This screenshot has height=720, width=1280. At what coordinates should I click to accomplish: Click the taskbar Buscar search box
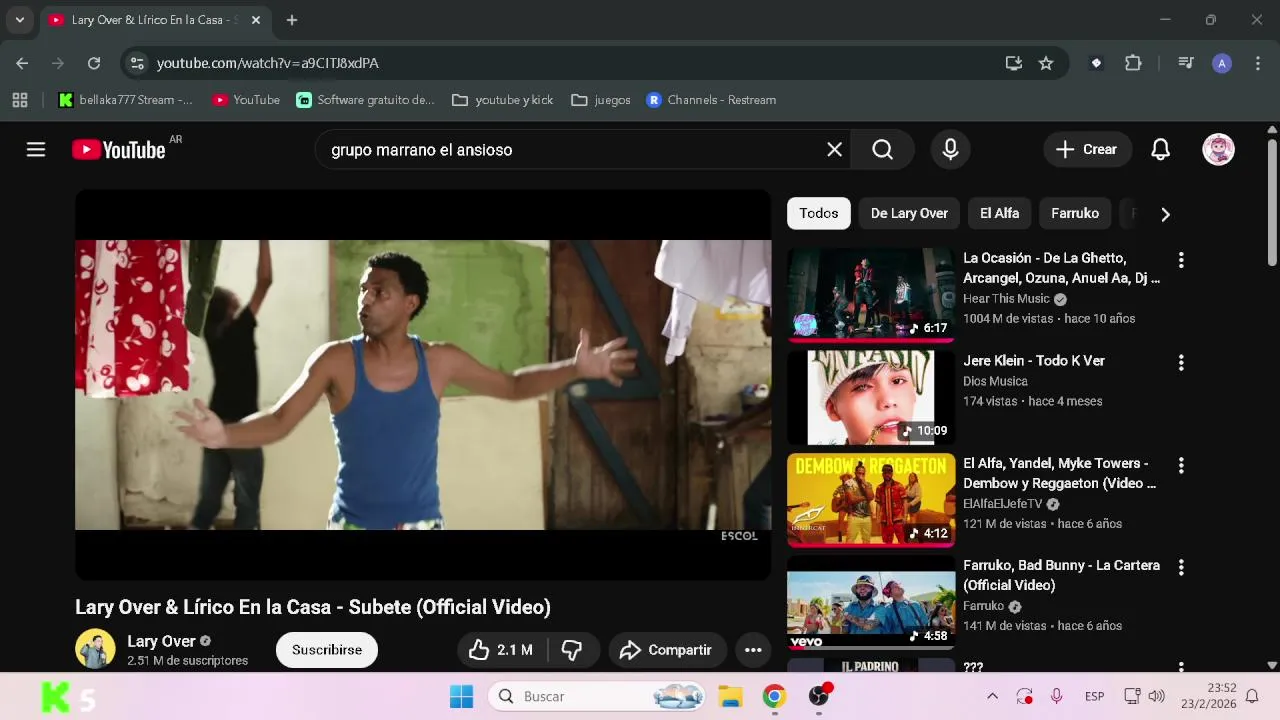pyautogui.click(x=597, y=696)
